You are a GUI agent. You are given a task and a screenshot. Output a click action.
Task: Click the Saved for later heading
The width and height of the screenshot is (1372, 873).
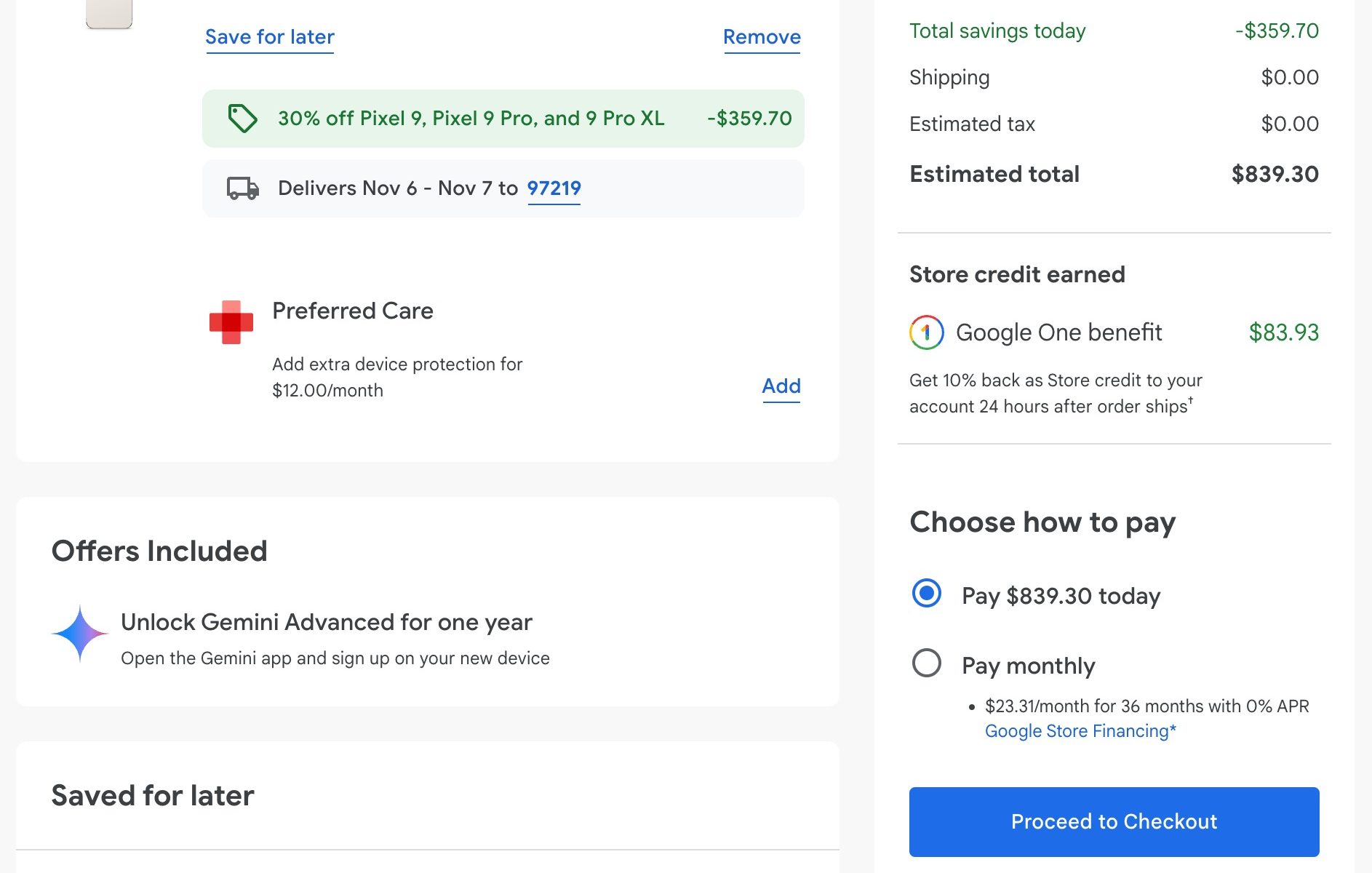pos(153,796)
